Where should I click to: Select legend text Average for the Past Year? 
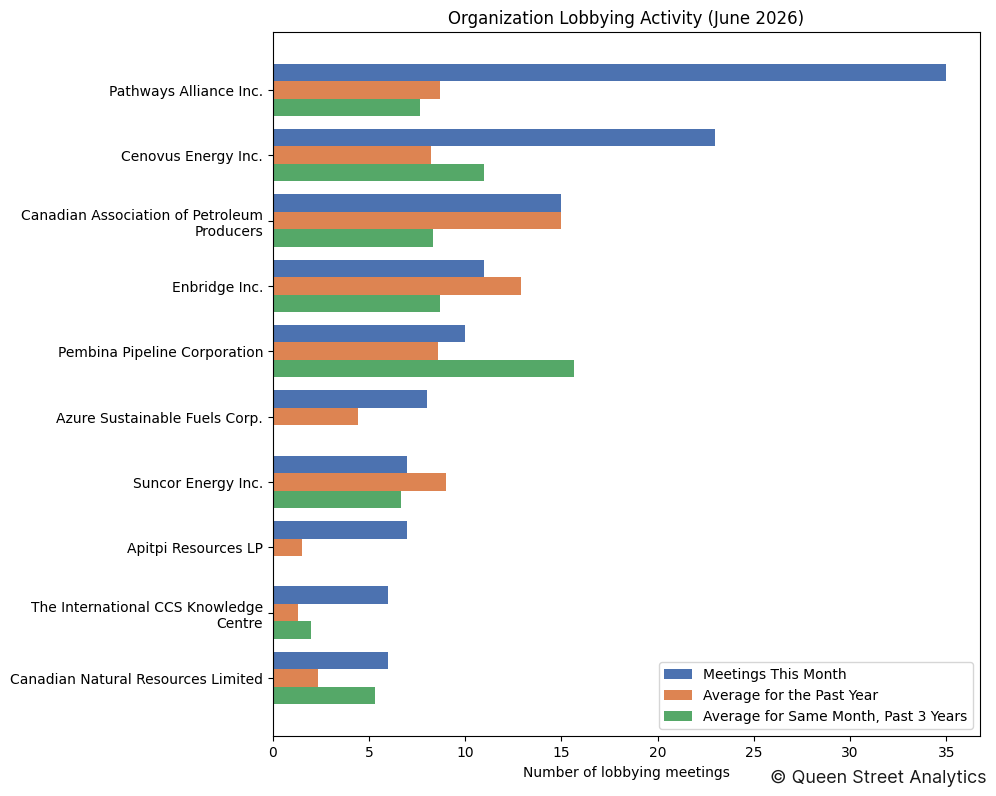pyautogui.click(x=790, y=695)
